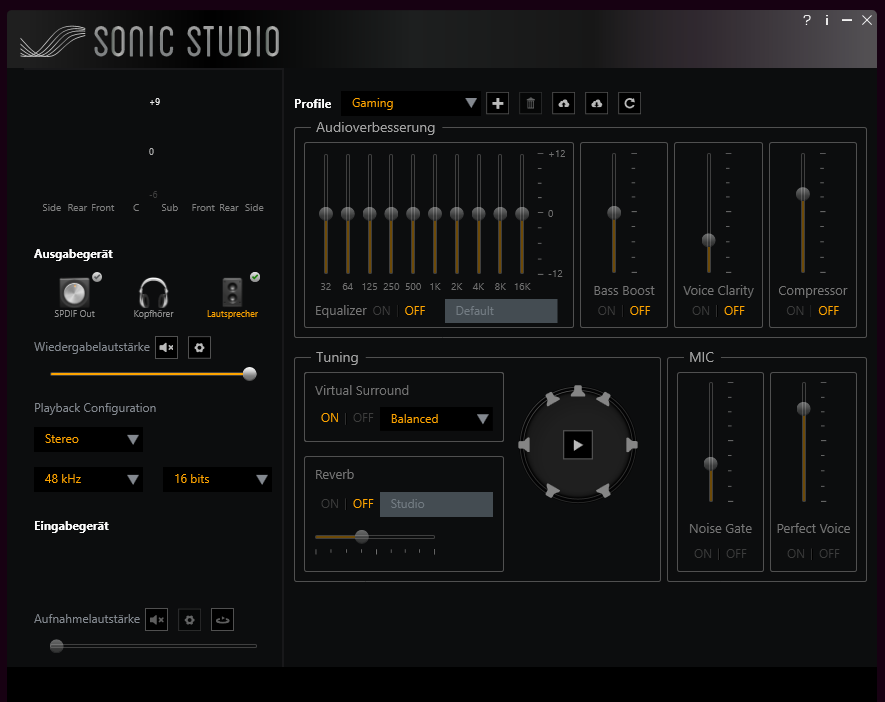Click the Noise Gate level slider

711,464
